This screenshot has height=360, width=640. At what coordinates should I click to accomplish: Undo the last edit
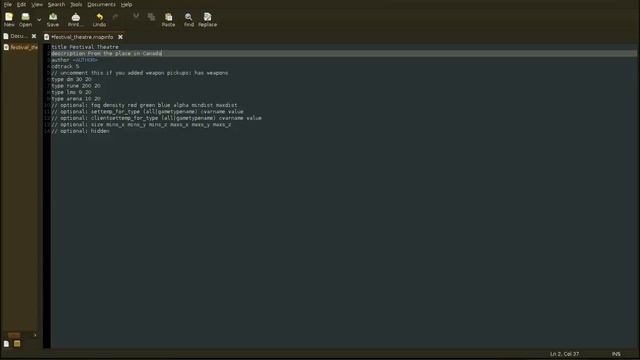tap(99, 19)
